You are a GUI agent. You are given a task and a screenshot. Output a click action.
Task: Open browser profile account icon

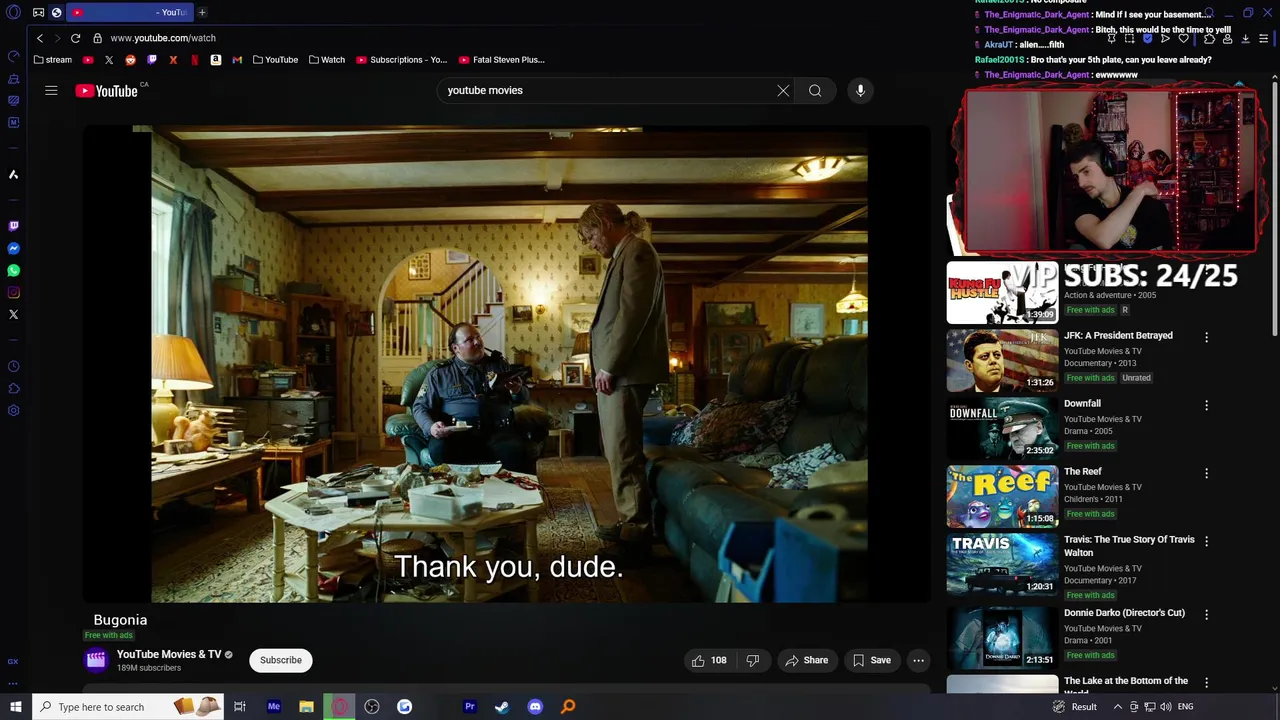(1227, 38)
